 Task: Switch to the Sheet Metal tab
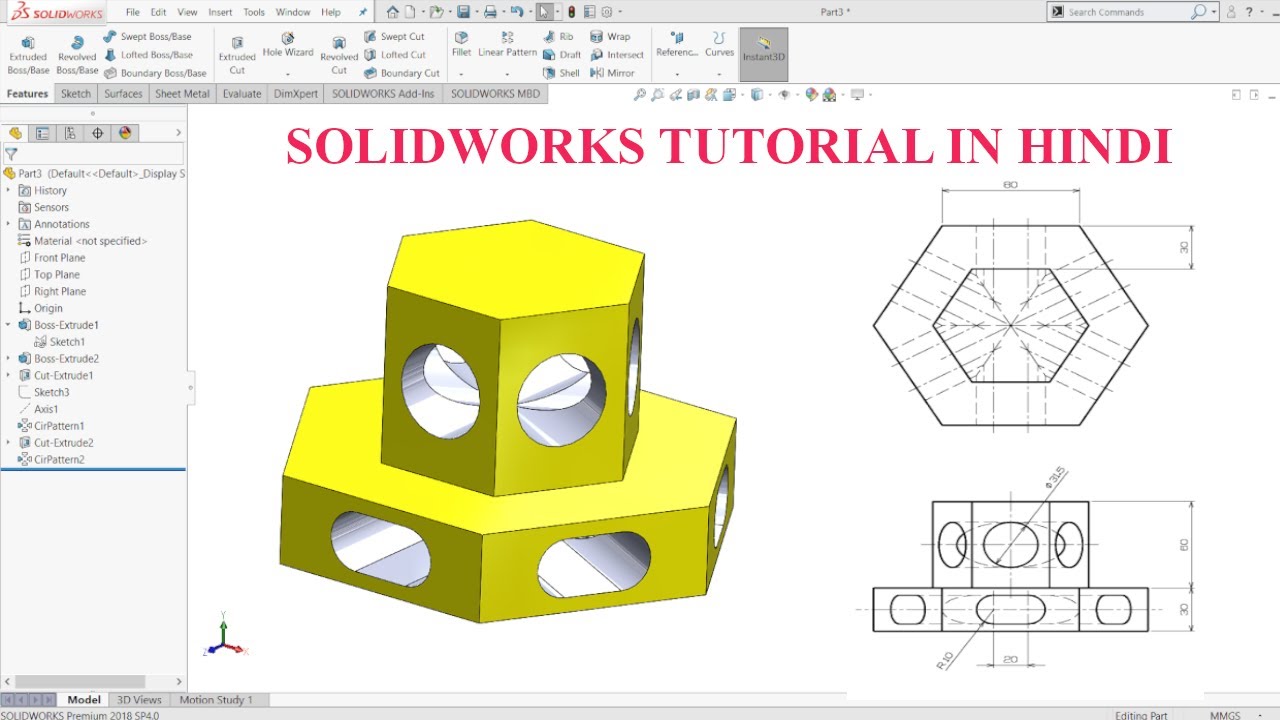point(182,94)
